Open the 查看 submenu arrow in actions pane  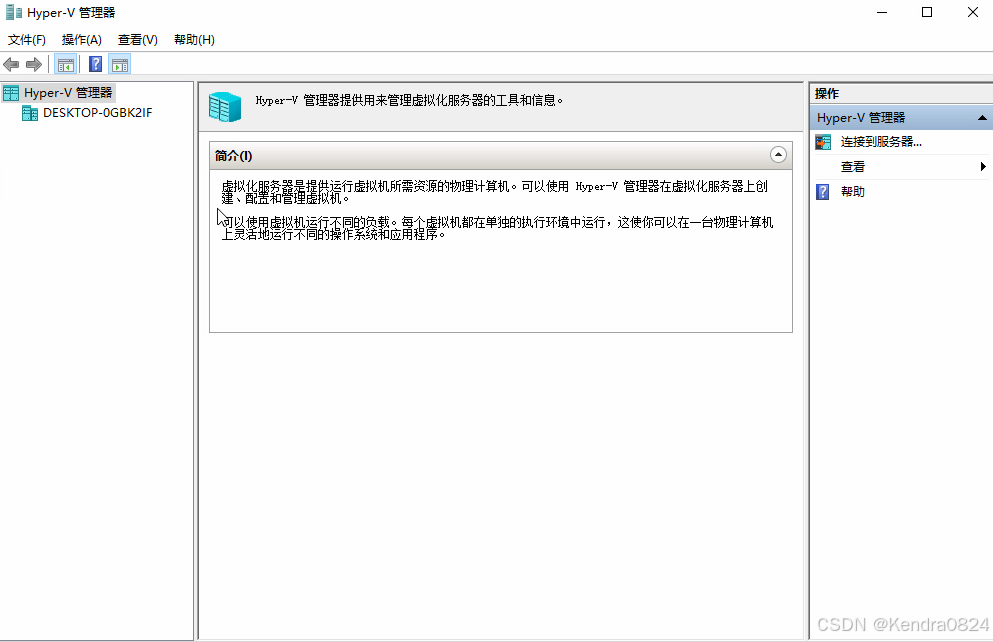point(981,166)
